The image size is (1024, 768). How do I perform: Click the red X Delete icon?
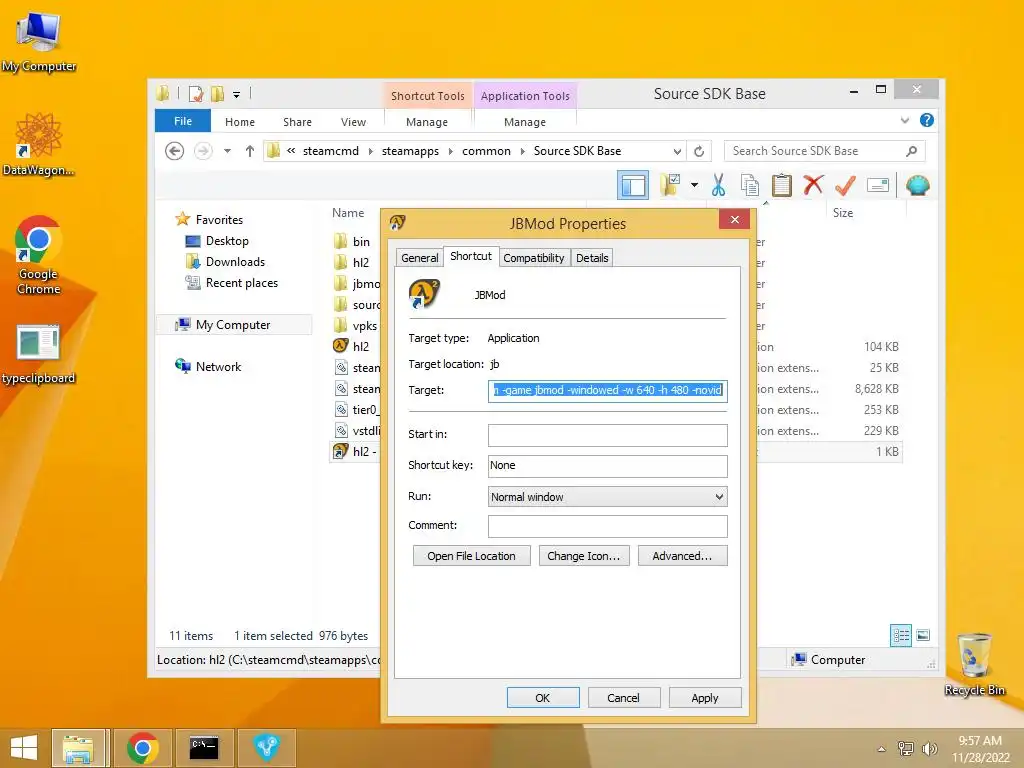813,185
